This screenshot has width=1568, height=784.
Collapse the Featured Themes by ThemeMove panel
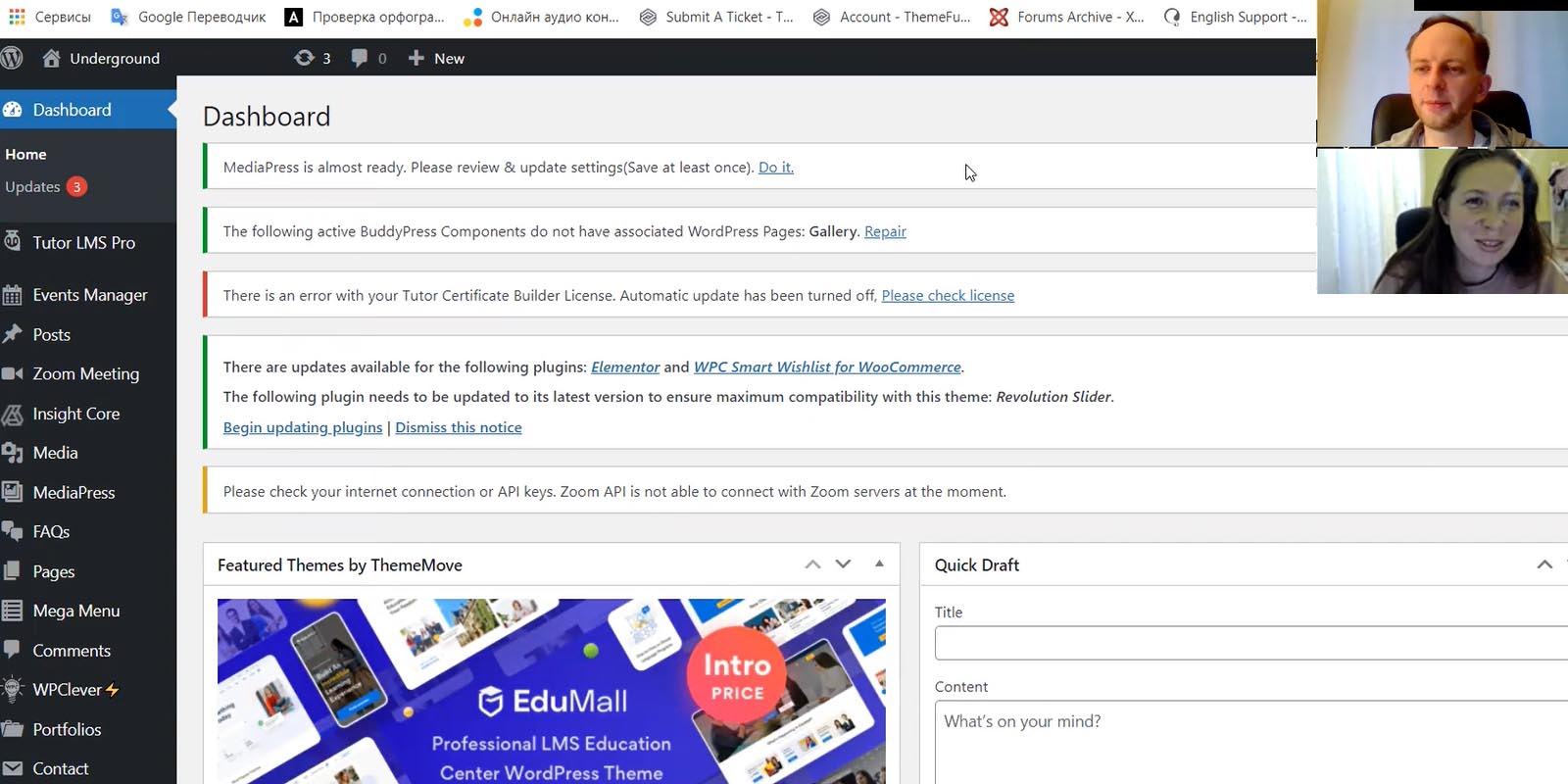point(879,564)
